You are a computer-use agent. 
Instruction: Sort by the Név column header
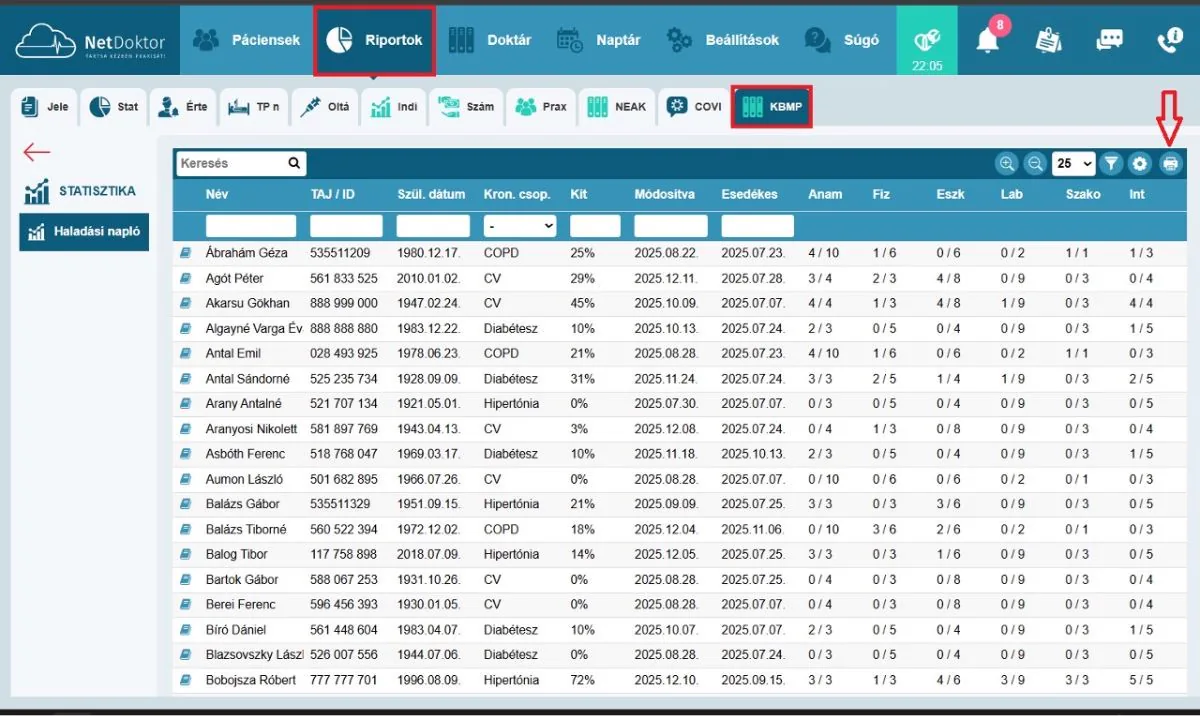[217, 194]
